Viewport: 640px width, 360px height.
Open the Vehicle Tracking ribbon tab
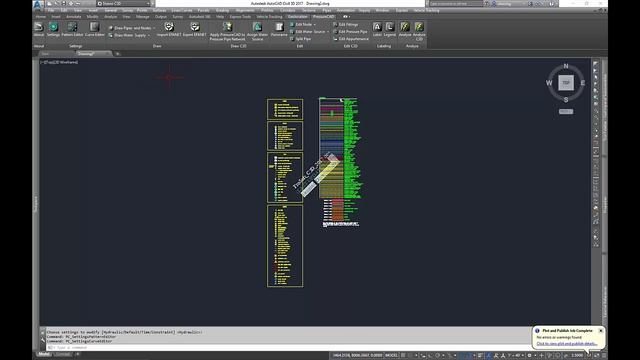(269, 17)
